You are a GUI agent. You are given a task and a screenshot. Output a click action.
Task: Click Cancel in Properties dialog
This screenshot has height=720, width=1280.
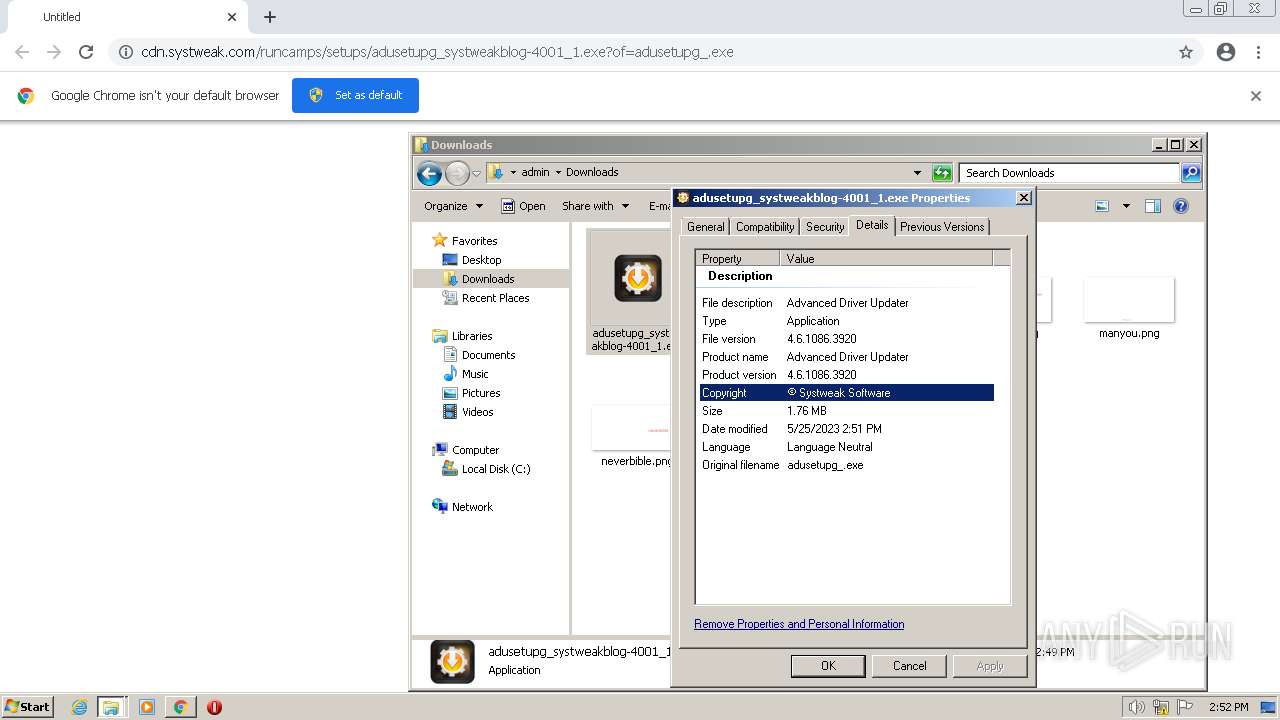(x=909, y=666)
